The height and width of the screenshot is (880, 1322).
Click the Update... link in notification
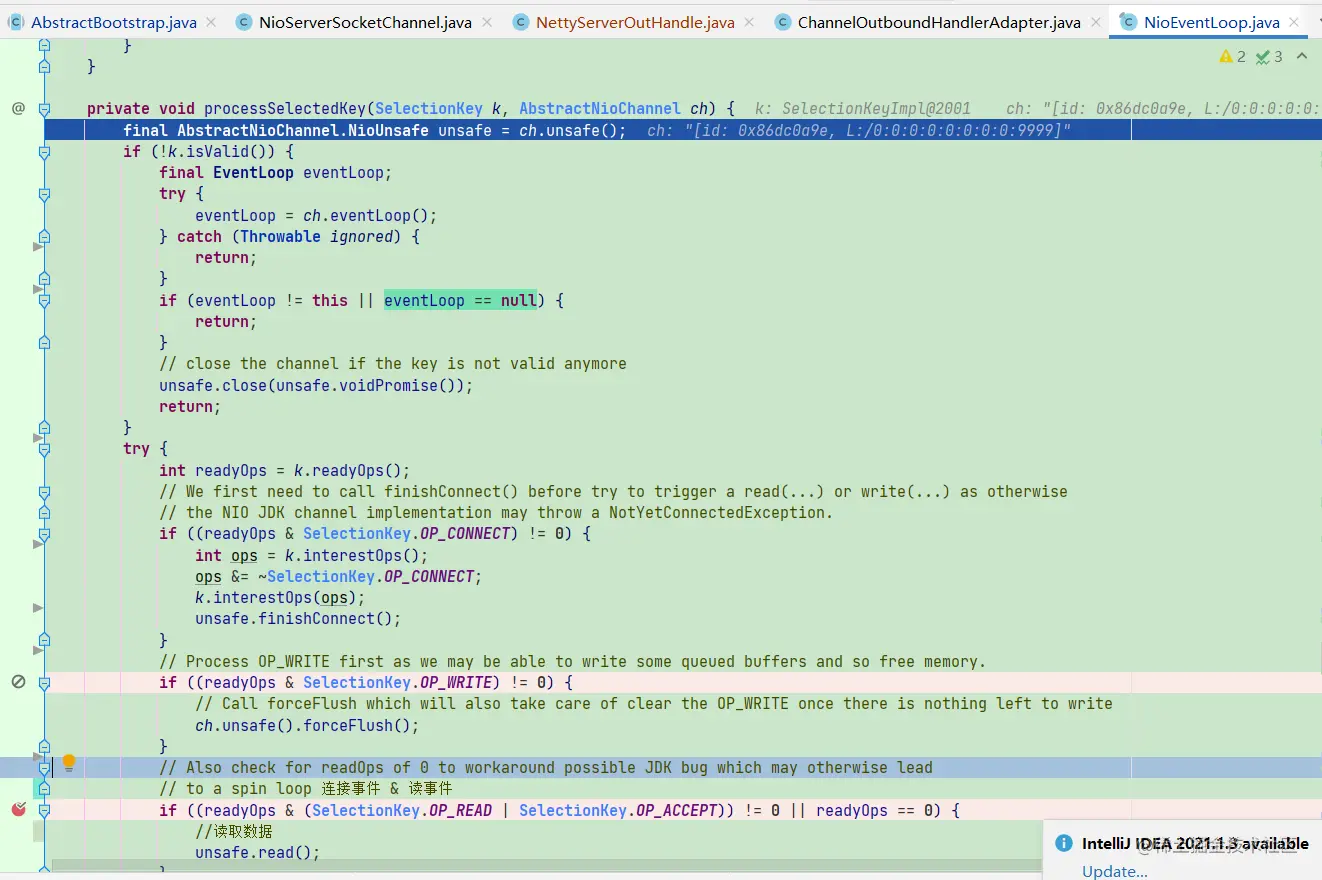pos(1115,871)
